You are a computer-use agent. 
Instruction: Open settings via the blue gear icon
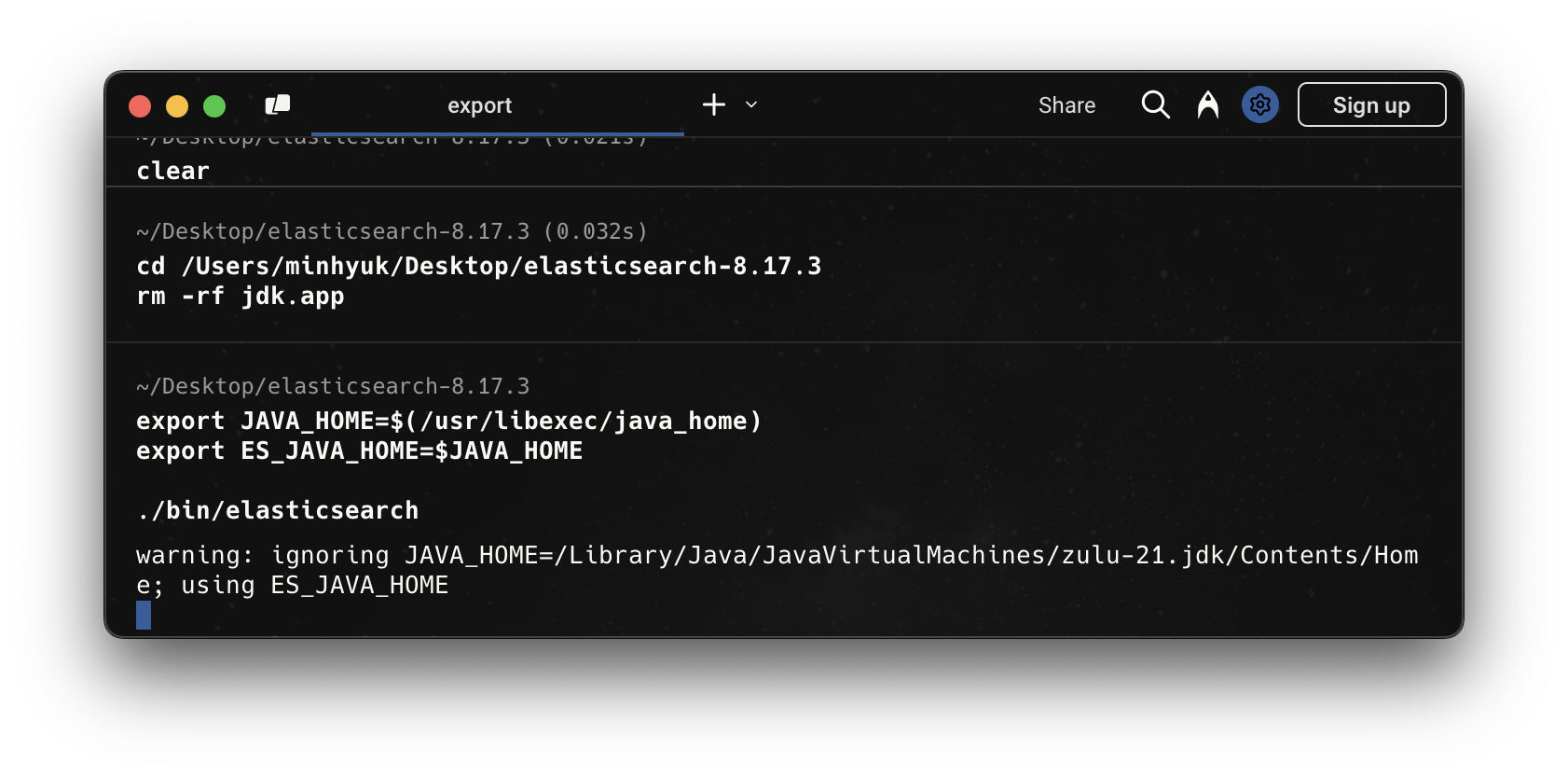tap(1259, 105)
